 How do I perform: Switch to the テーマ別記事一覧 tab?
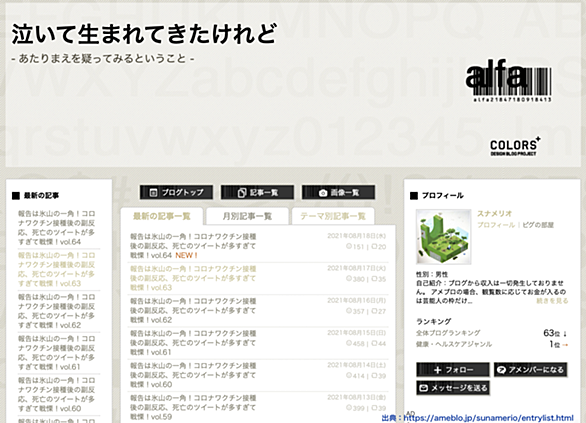click(x=333, y=216)
